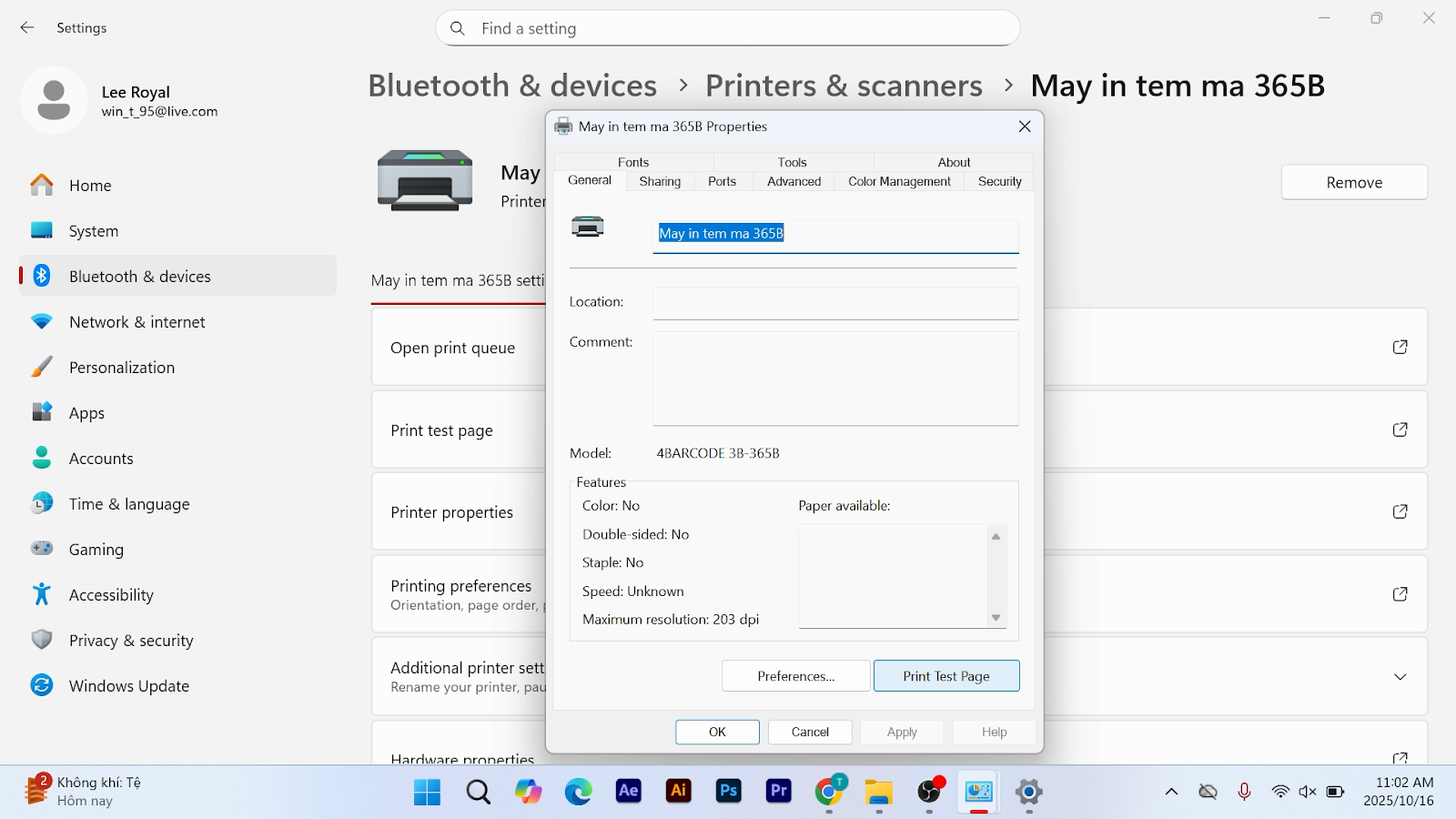Click the Accessibility sidebar icon
The image size is (1456, 819).
tap(42, 595)
